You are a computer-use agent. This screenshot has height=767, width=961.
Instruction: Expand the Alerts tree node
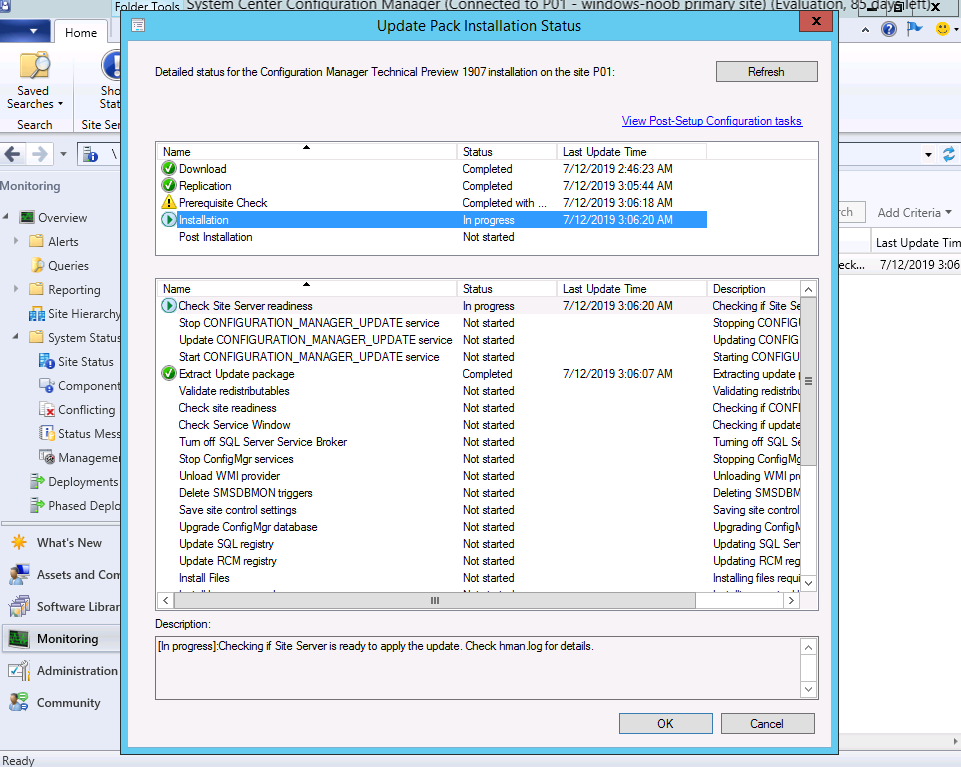pyautogui.click(x=16, y=241)
